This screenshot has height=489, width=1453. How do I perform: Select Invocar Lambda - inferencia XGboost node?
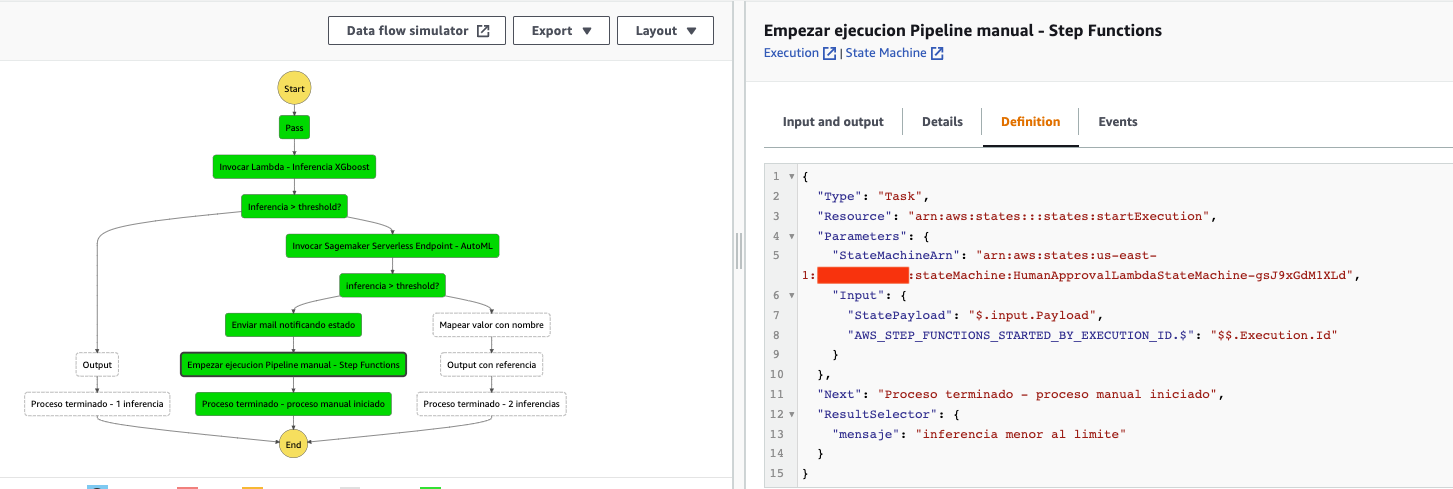click(x=294, y=167)
